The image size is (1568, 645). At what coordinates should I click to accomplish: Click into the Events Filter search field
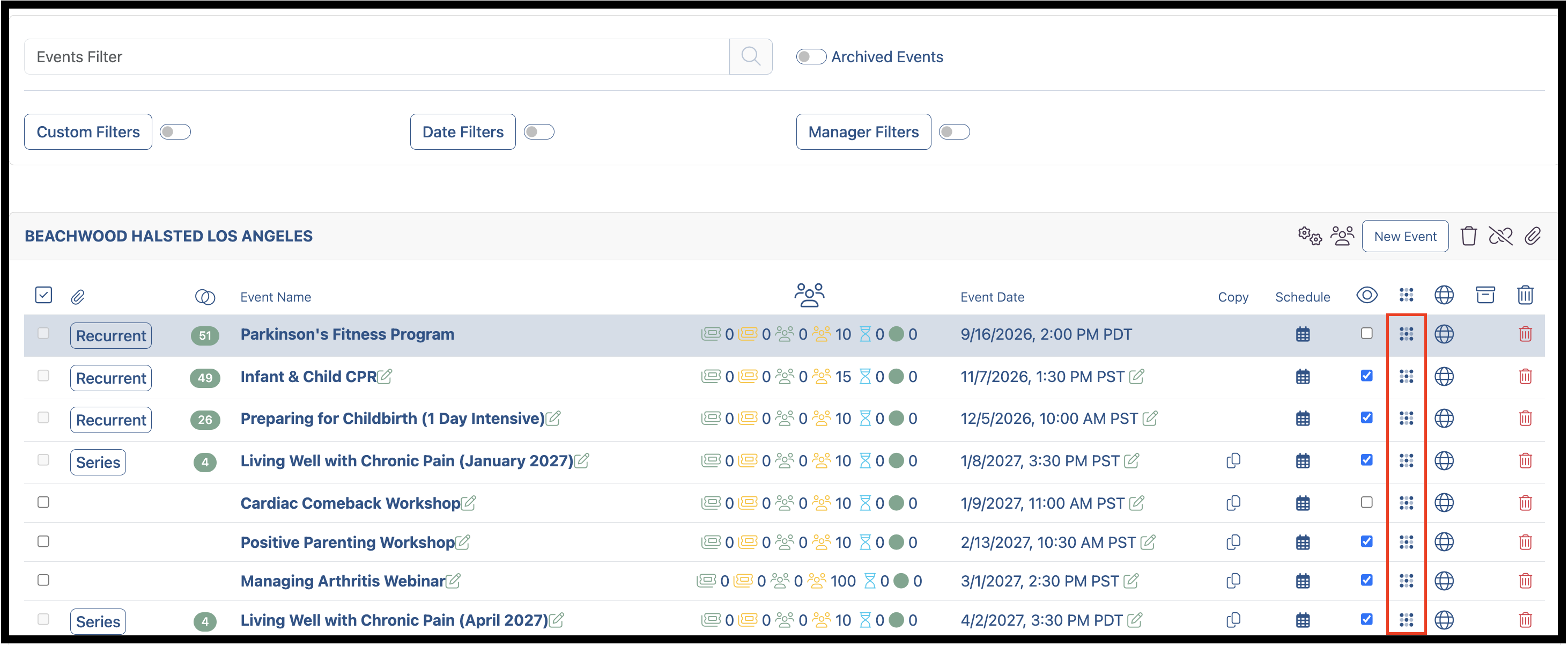click(377, 57)
